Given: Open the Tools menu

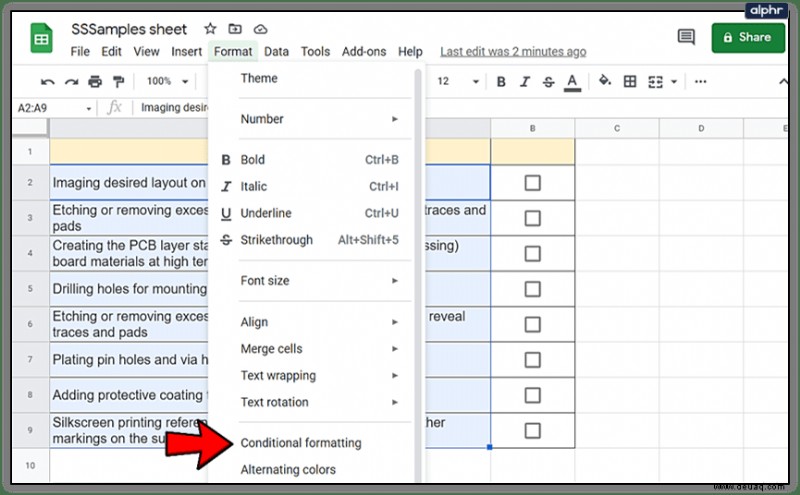Looking at the screenshot, I should 315,52.
